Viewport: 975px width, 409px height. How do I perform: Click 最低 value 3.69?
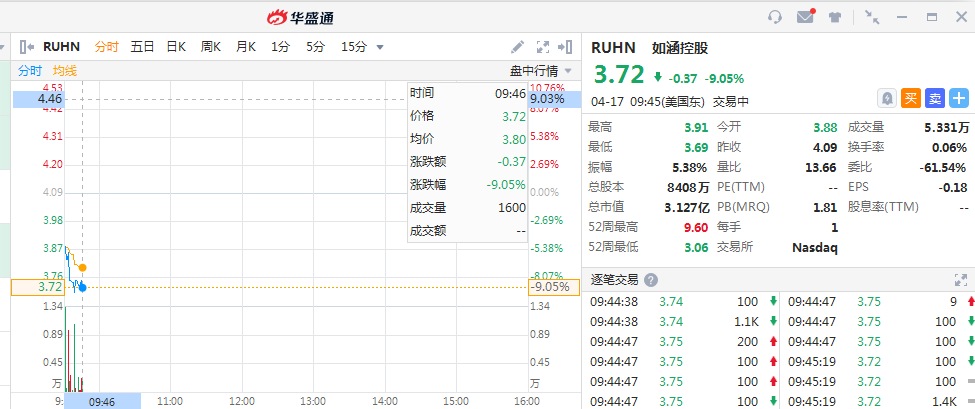point(696,147)
